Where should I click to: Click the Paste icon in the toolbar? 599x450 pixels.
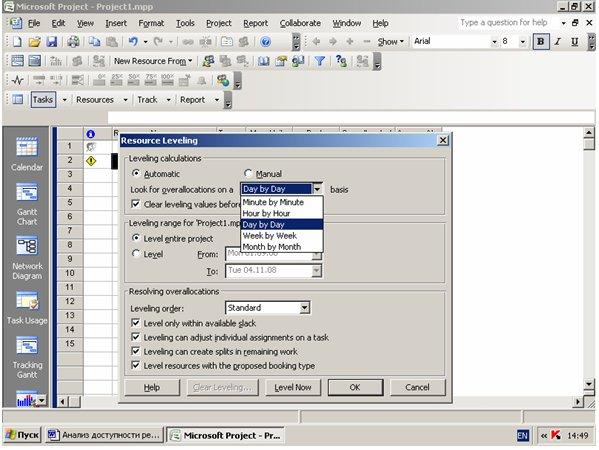[112, 42]
